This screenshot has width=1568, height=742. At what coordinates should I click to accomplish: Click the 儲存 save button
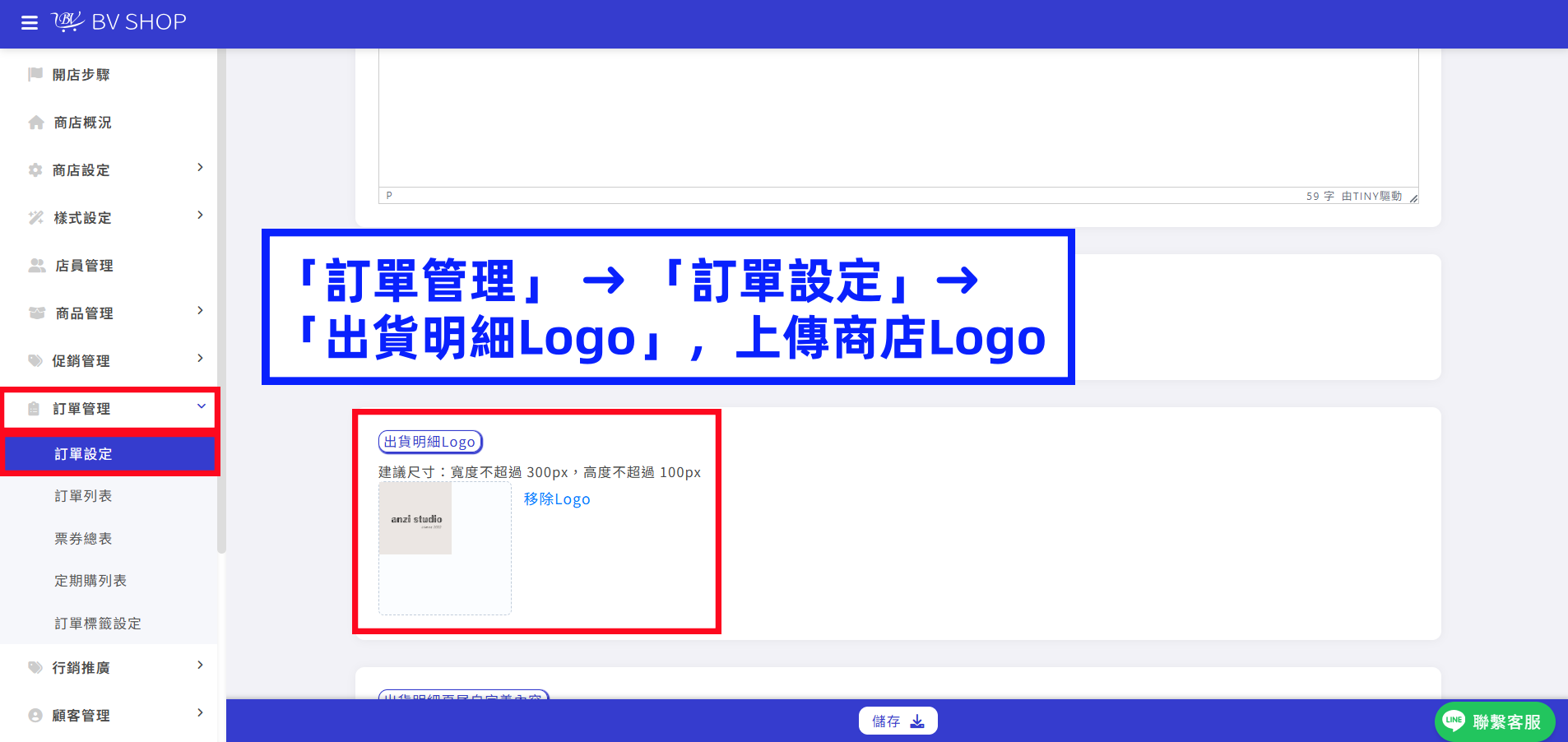[898, 721]
